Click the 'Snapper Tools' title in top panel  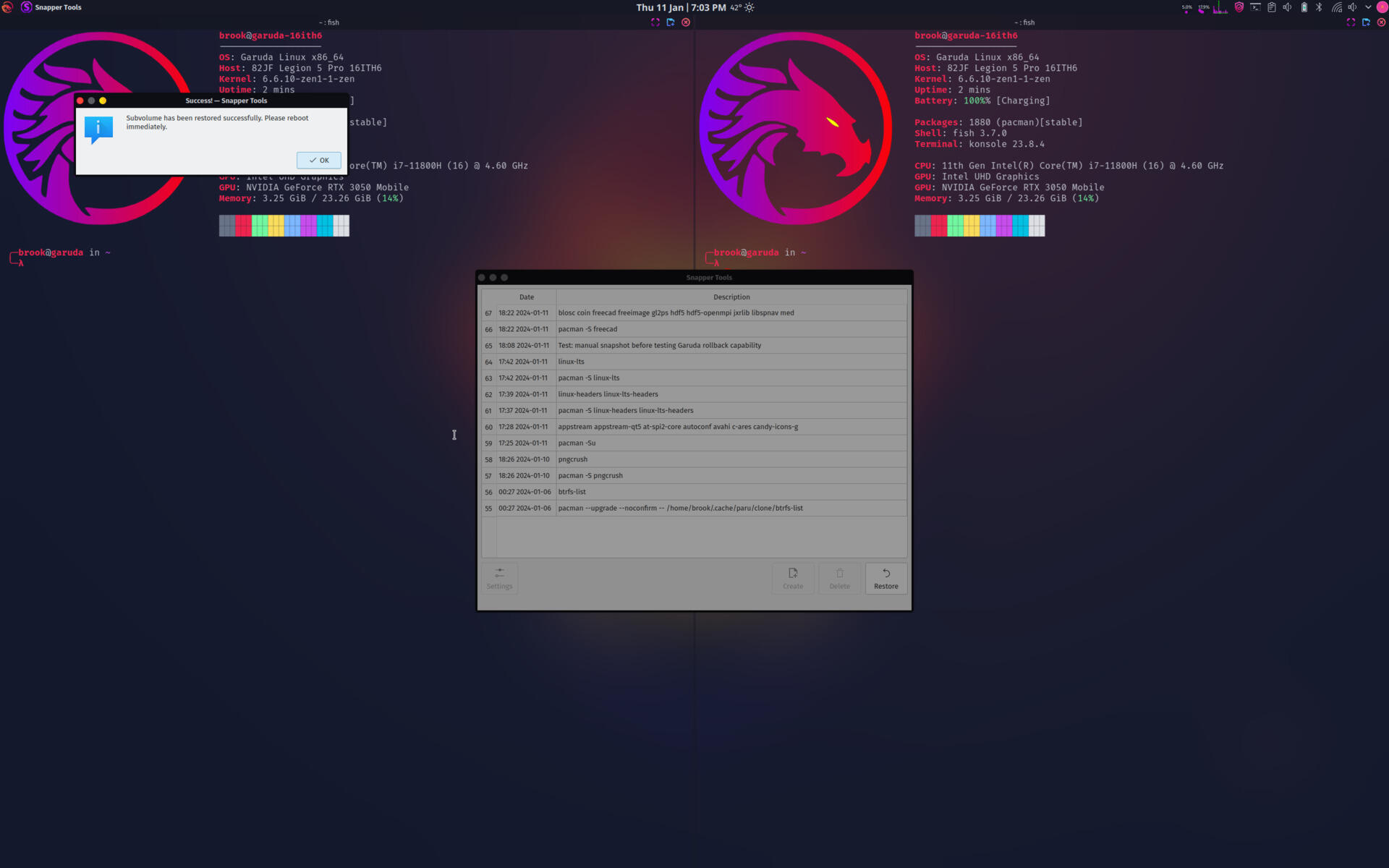tap(58, 7)
